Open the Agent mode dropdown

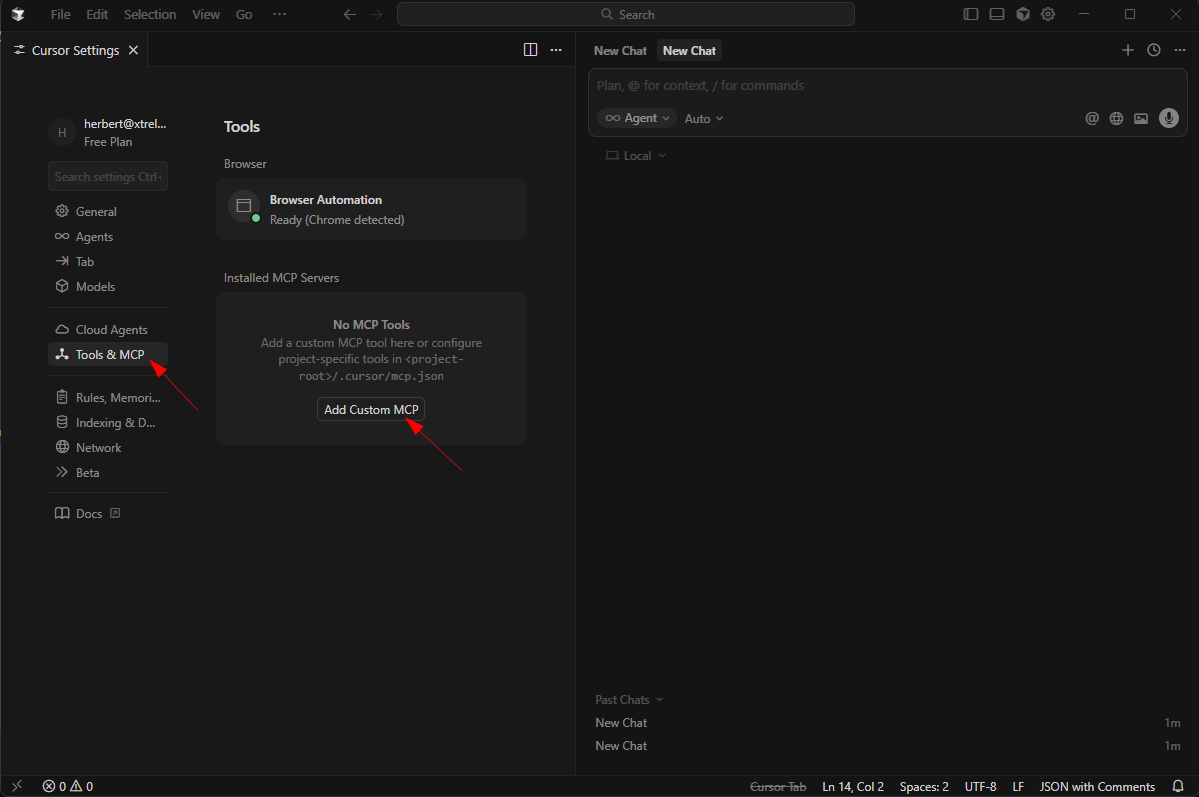pos(637,118)
